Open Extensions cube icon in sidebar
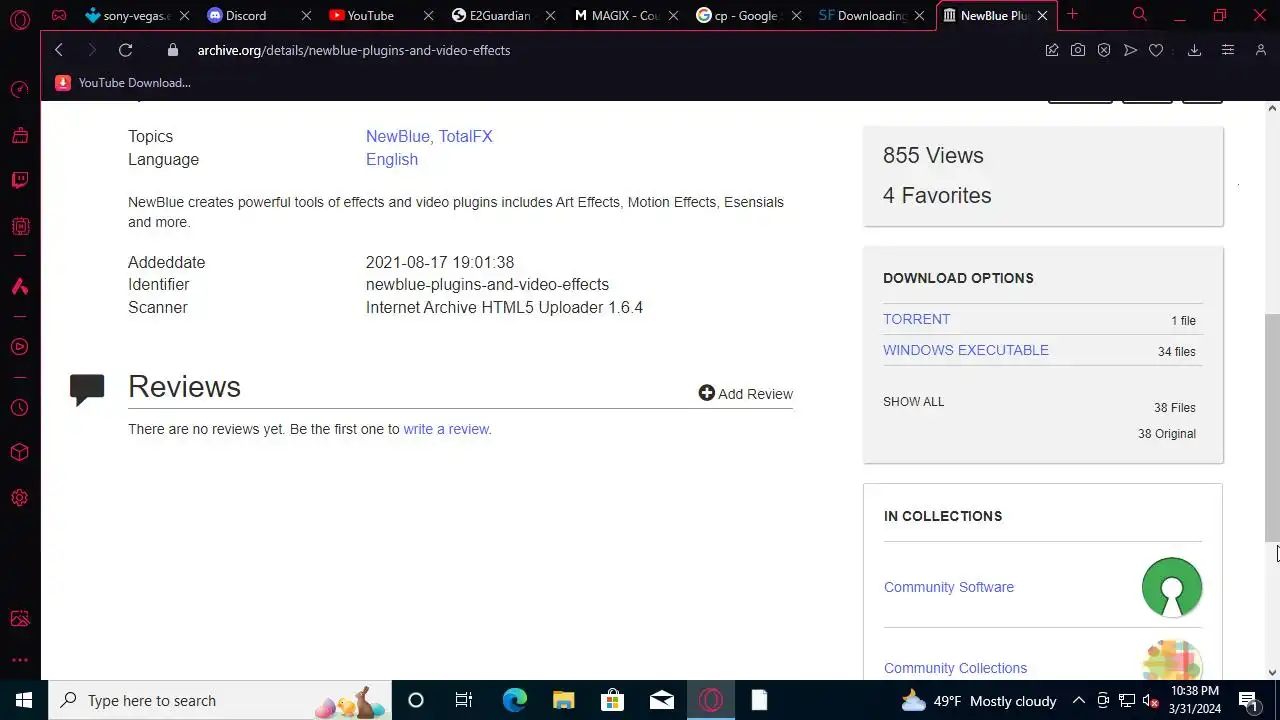 [19, 453]
